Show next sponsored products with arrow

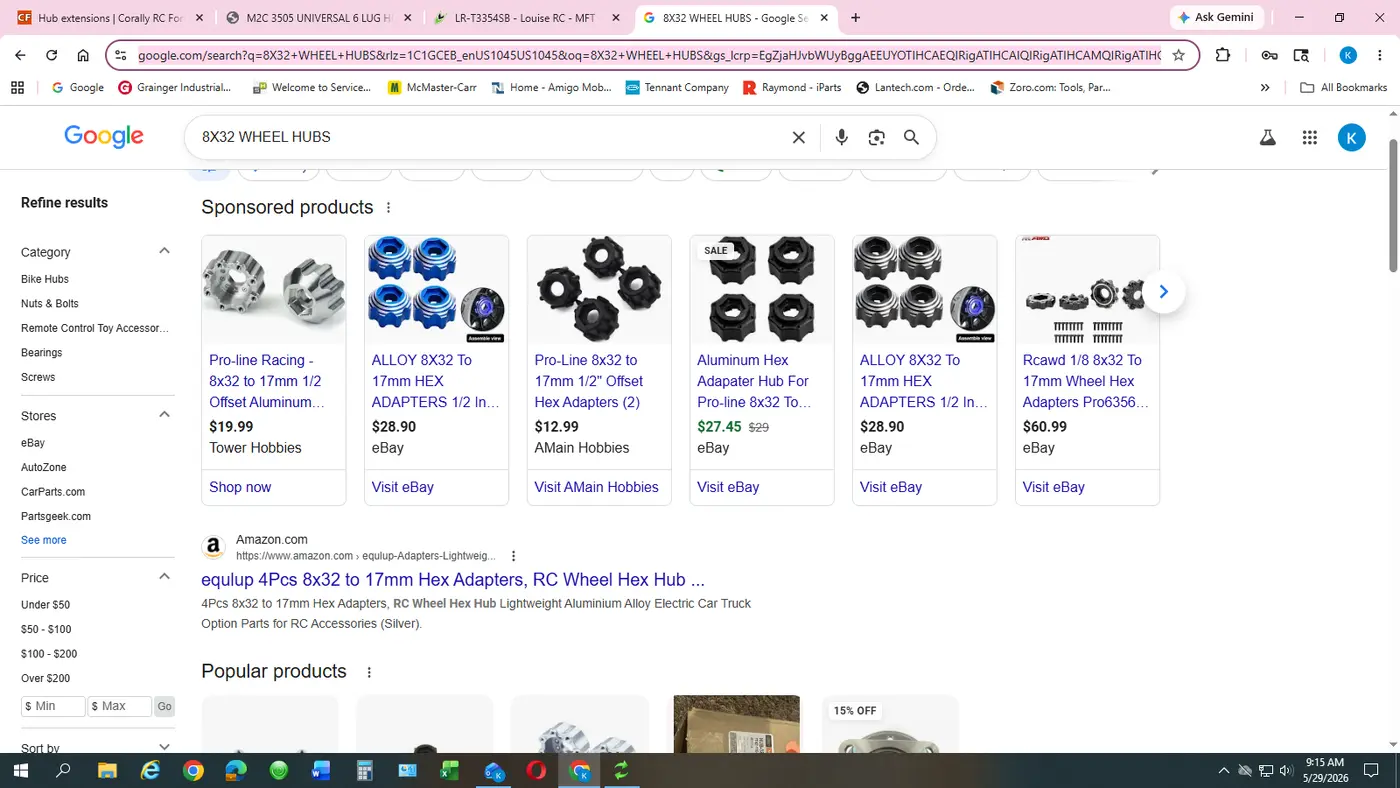pyautogui.click(x=1163, y=292)
